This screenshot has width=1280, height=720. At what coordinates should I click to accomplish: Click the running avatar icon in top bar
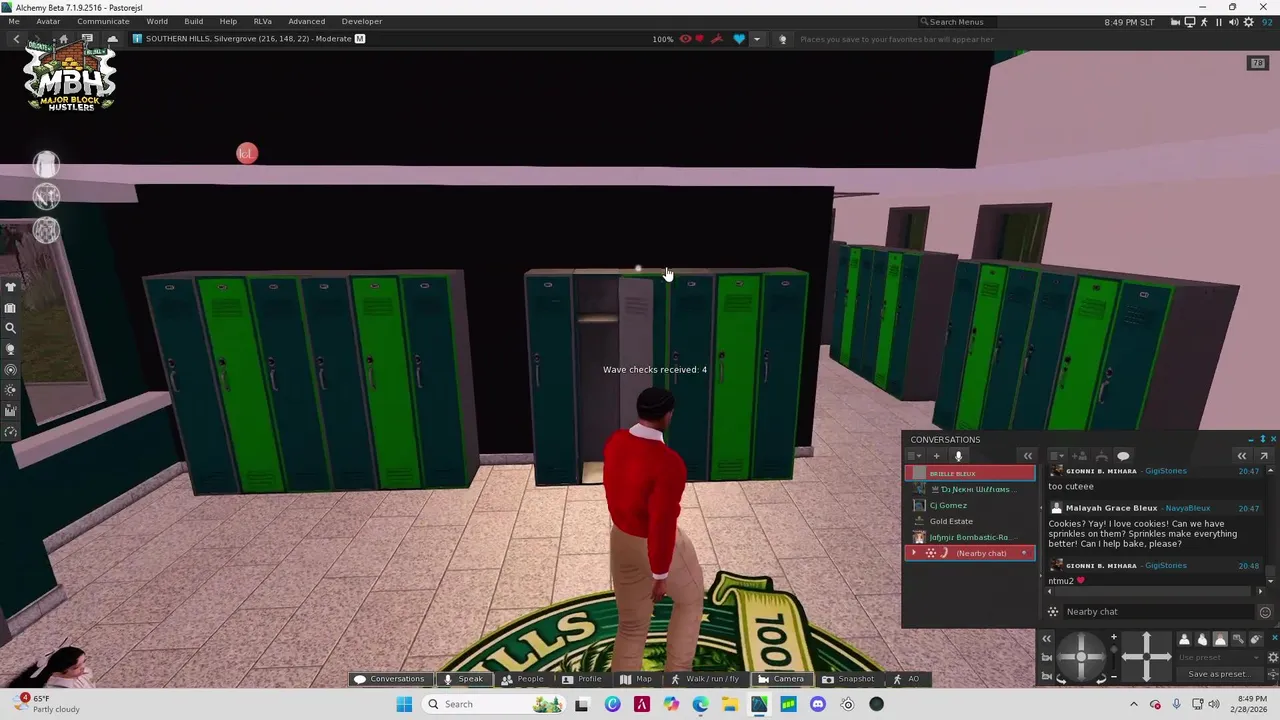(1204, 22)
